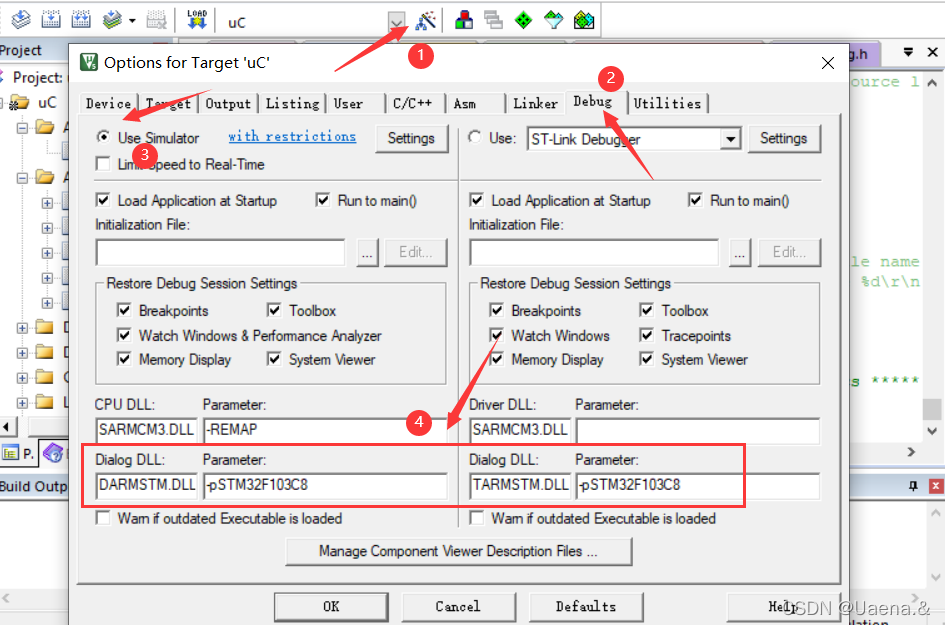The image size is (945, 625).
Task: Click Dialog DLL field containing TARMSTM.DLL
Action: (x=520, y=485)
